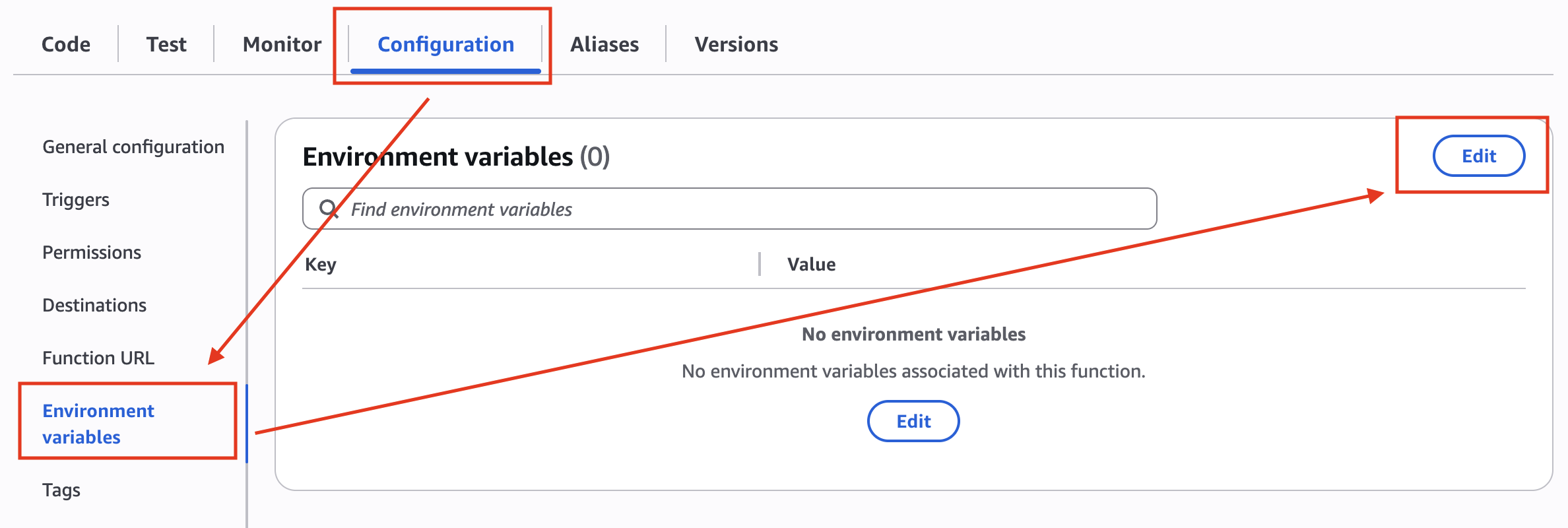Click the top-right Edit button
The image size is (1568, 528).
[x=1478, y=156]
